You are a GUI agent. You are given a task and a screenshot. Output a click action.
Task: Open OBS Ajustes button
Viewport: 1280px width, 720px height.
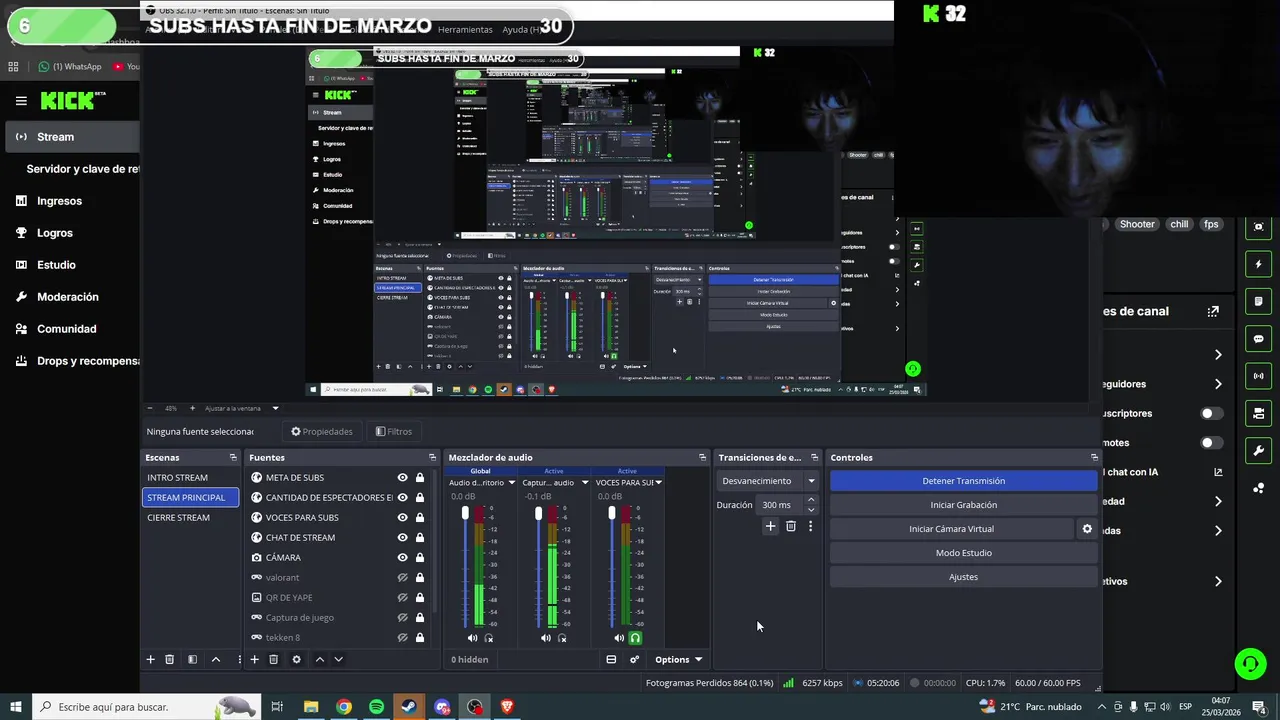pyautogui.click(x=963, y=577)
